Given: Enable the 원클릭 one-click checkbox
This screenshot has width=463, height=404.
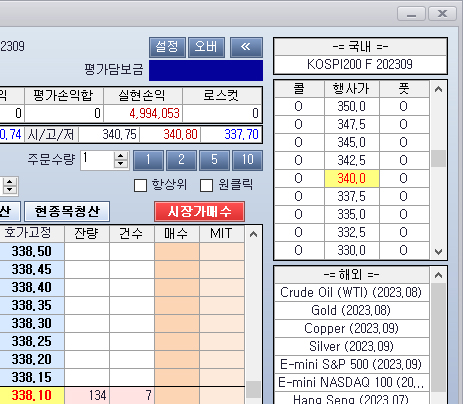Looking at the screenshot, I should pyautogui.click(x=206, y=185).
